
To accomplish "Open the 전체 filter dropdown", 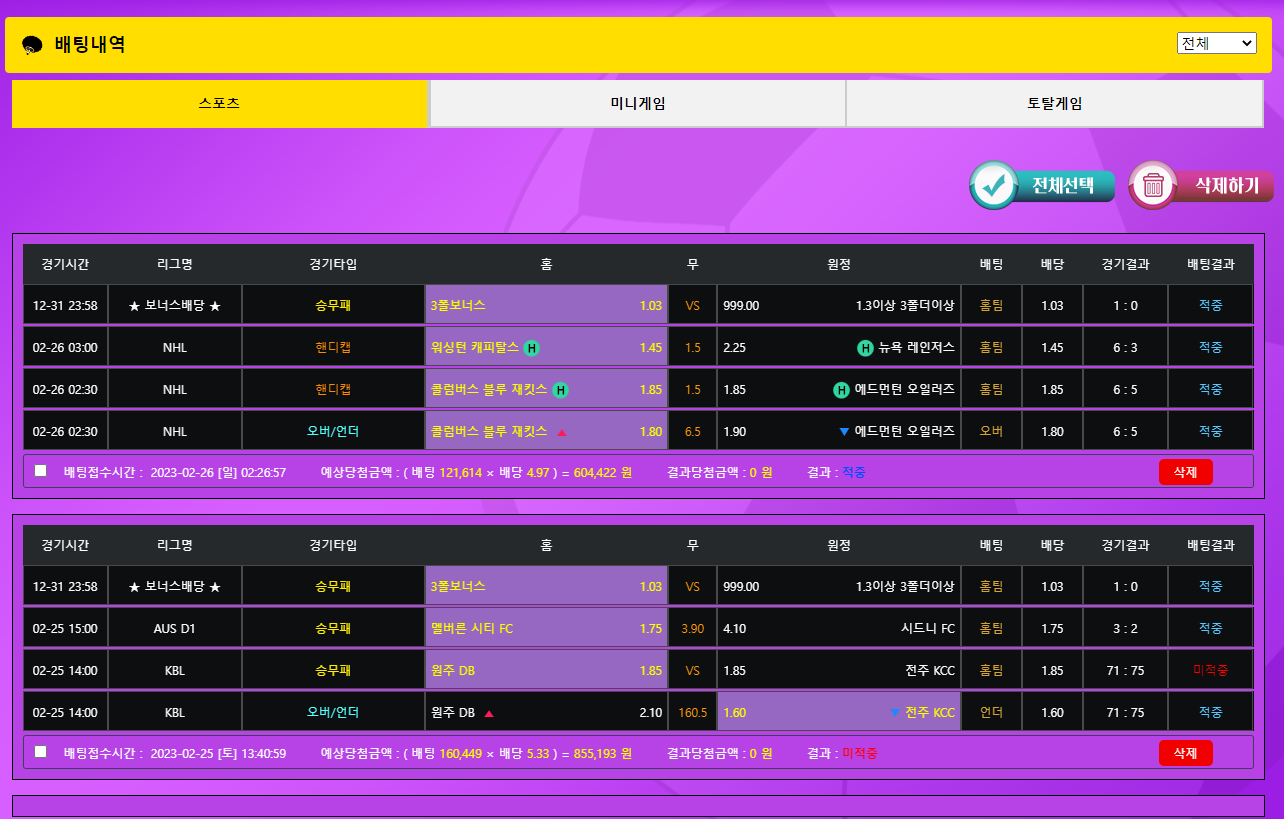I will tap(1216, 43).
